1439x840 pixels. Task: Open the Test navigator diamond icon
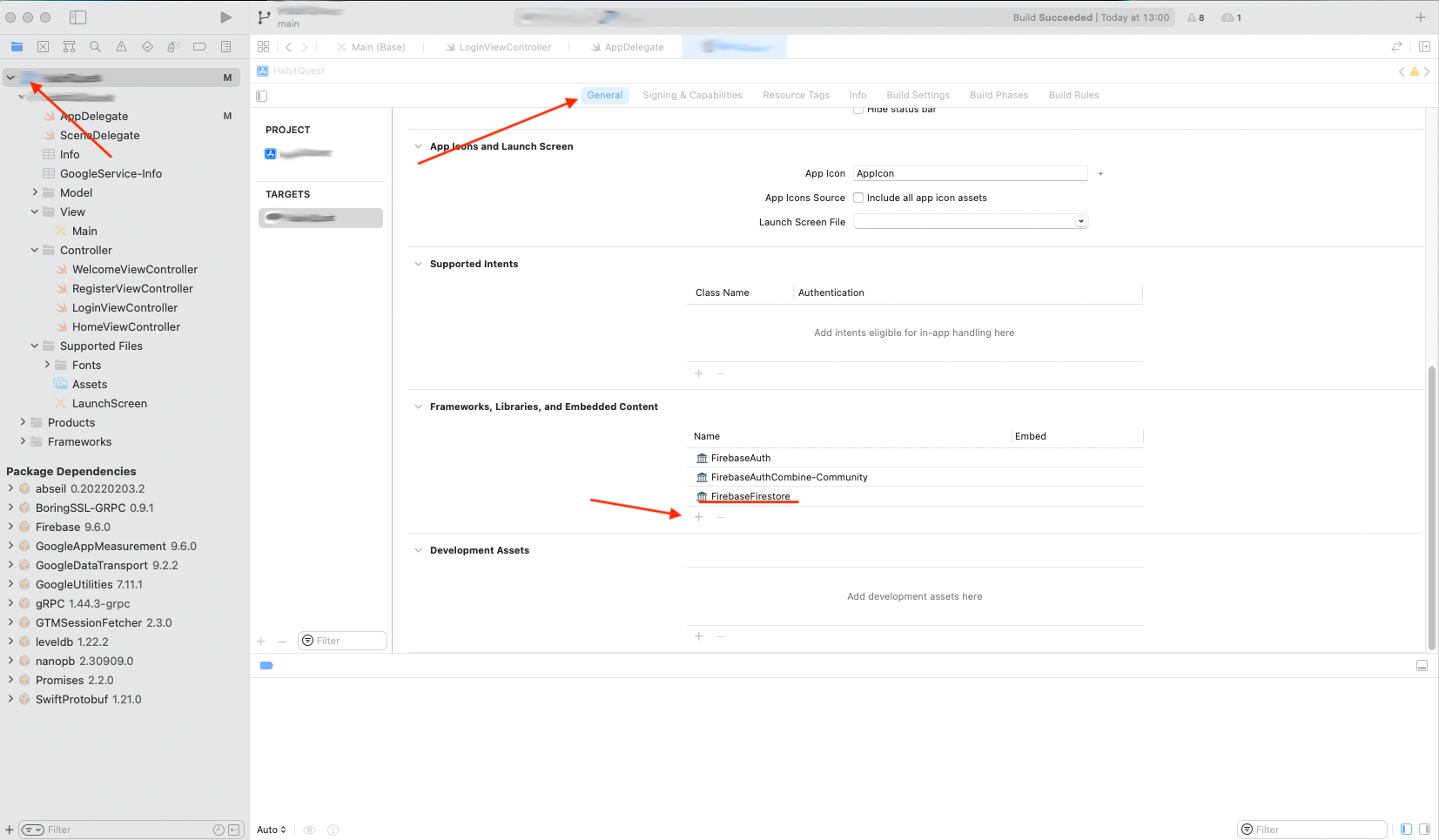[147, 47]
